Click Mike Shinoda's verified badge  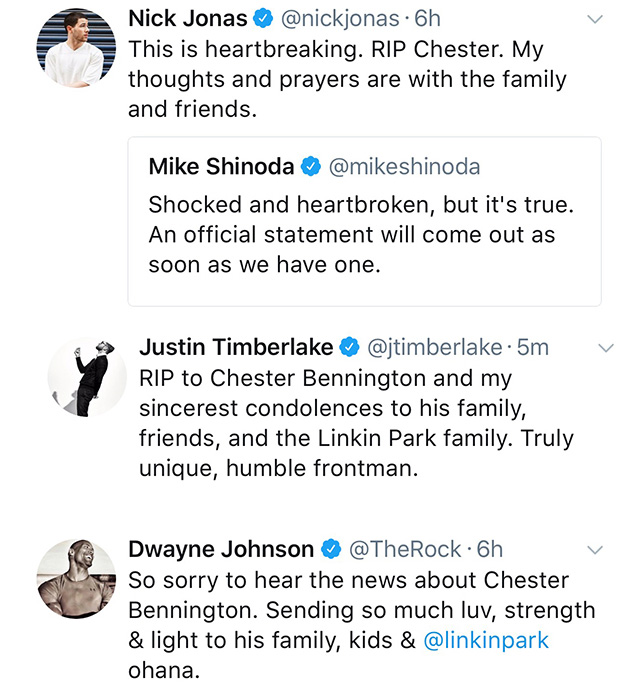pyautogui.click(x=311, y=167)
